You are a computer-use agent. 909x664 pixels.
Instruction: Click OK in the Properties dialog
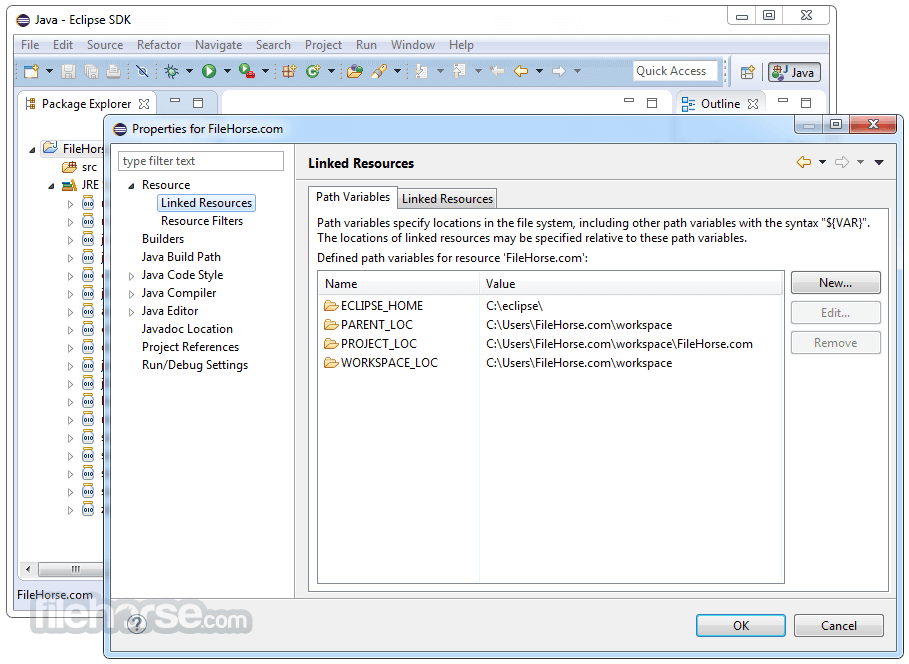(741, 626)
